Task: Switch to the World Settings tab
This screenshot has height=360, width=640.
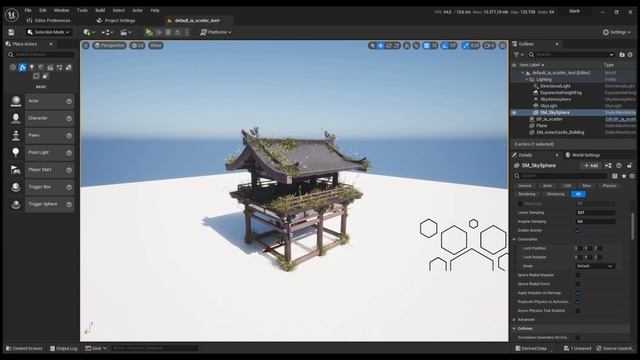Action: (582, 155)
